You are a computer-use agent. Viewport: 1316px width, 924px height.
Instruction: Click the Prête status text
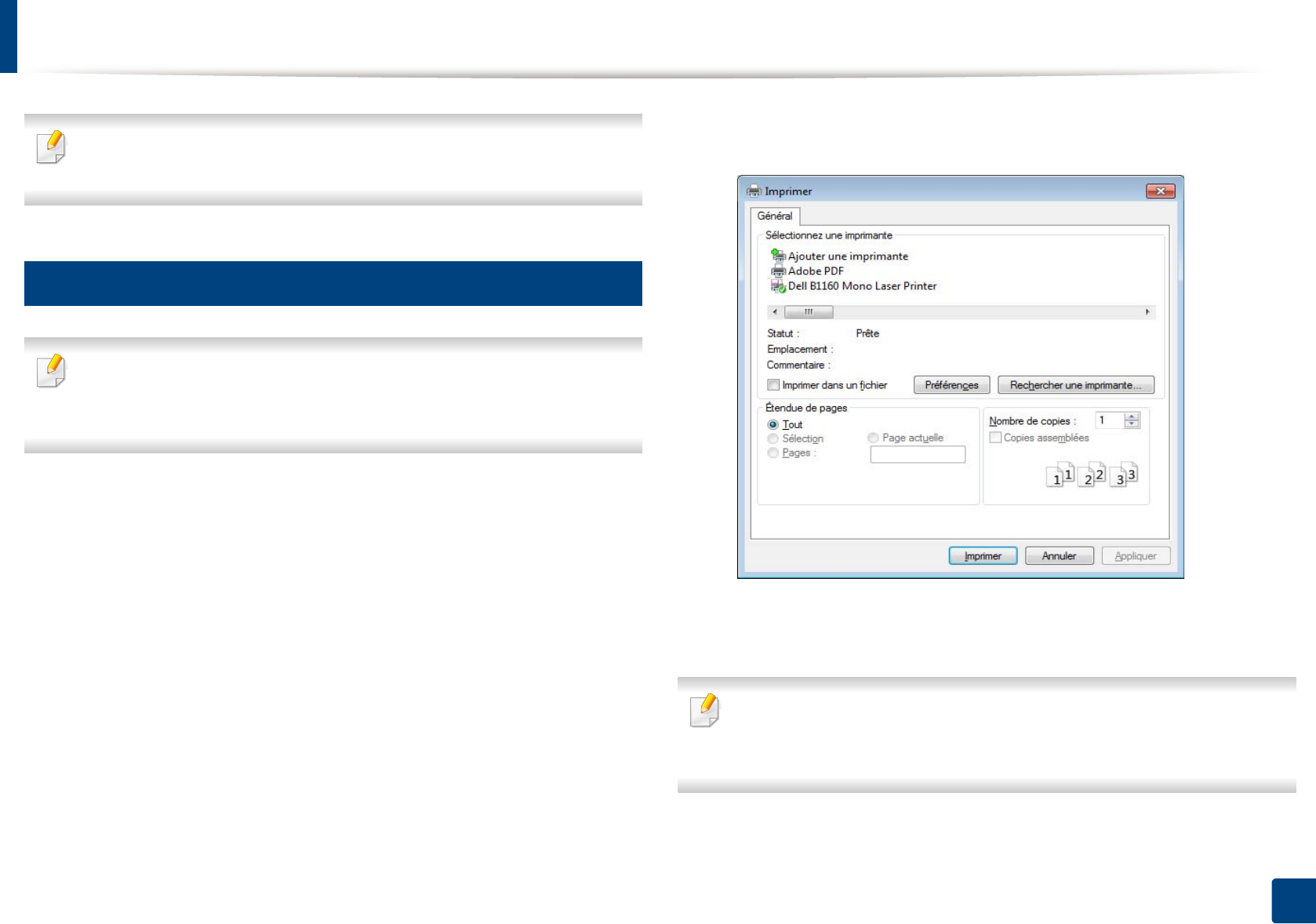pyautogui.click(x=867, y=333)
